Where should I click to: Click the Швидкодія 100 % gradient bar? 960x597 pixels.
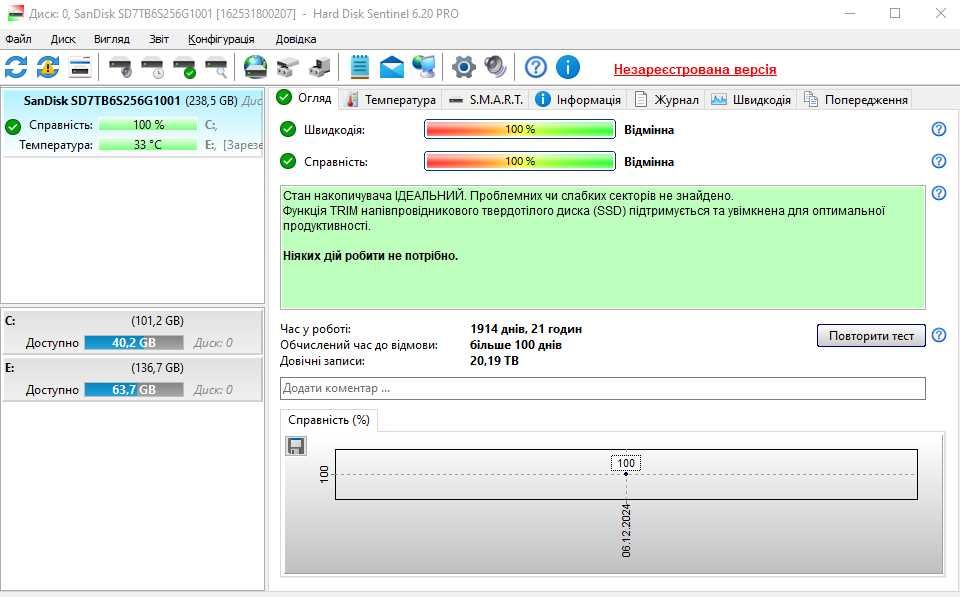520,129
